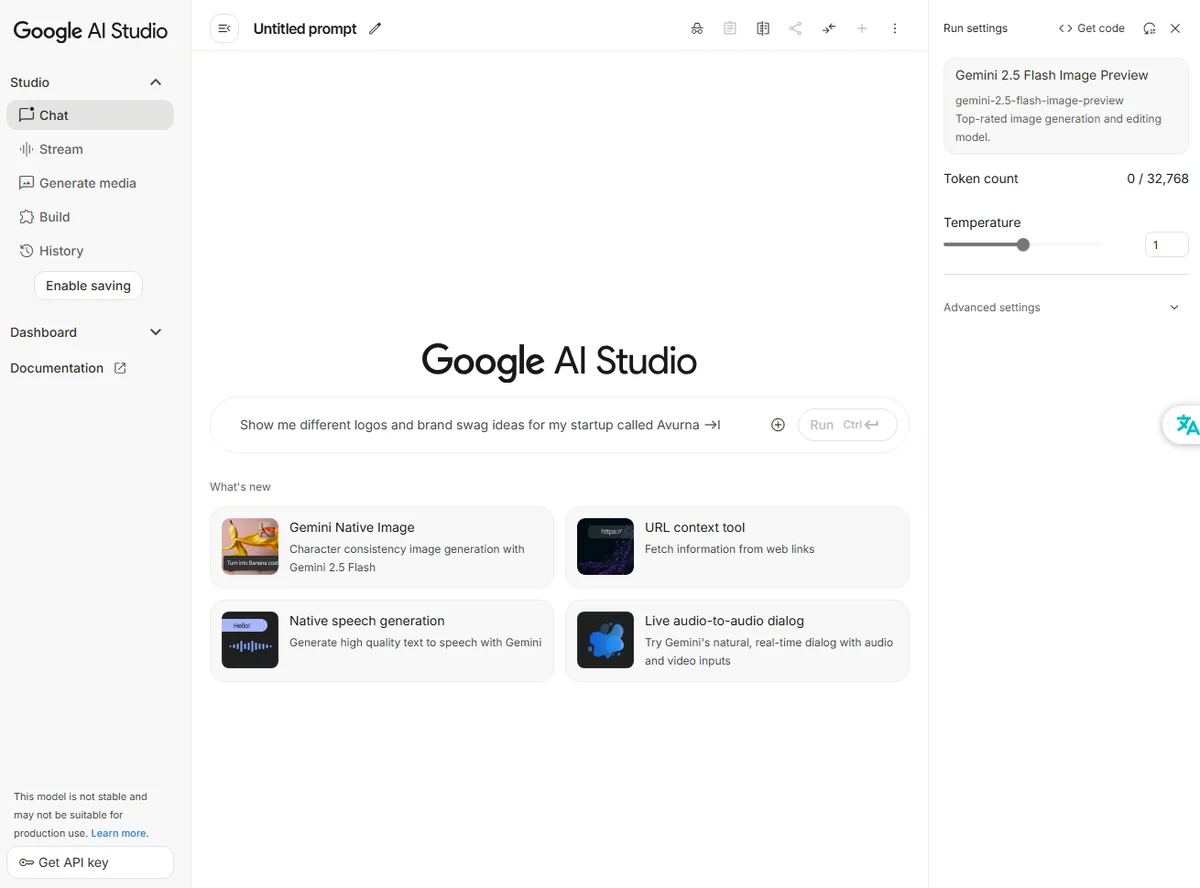Toggle incognito mode glasses icon
The image size is (1200, 888).
click(x=697, y=29)
